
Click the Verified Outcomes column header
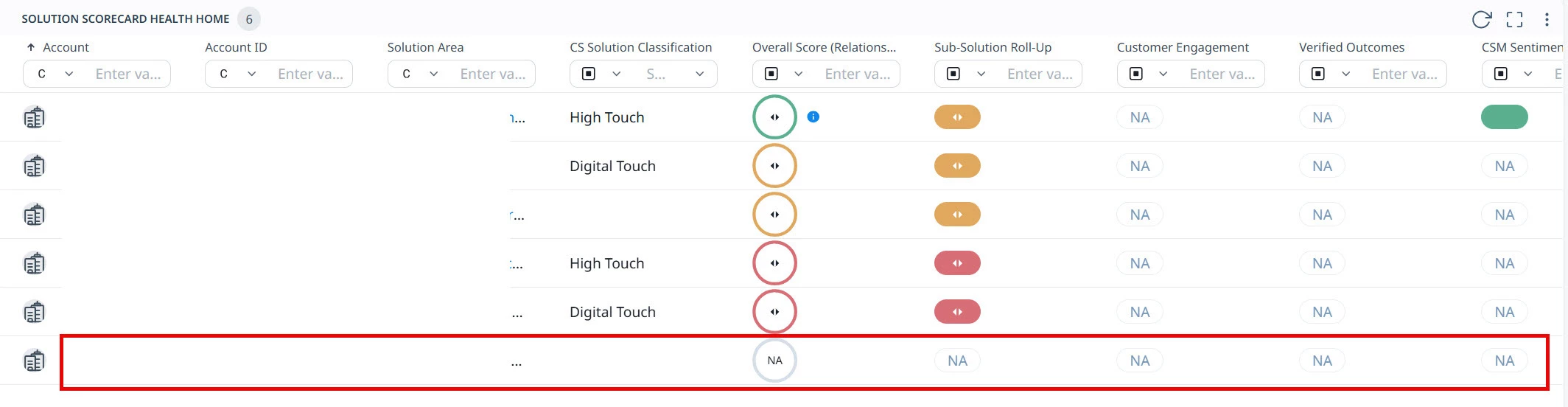(1351, 47)
